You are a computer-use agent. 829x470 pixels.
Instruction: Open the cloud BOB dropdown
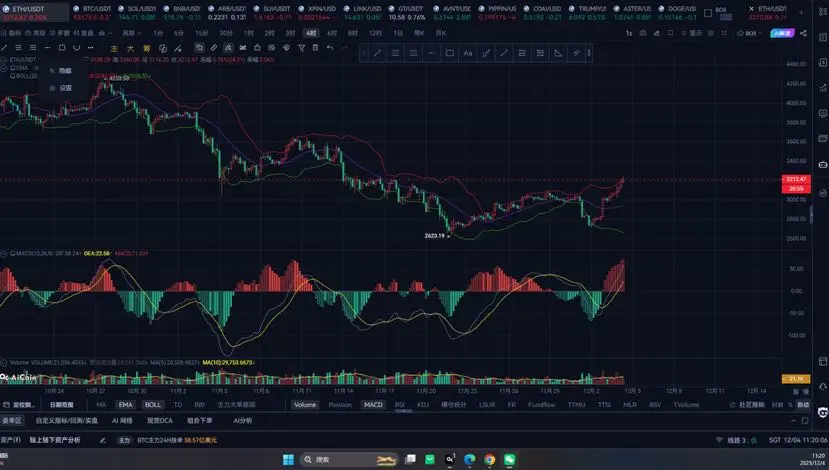(x=749, y=33)
